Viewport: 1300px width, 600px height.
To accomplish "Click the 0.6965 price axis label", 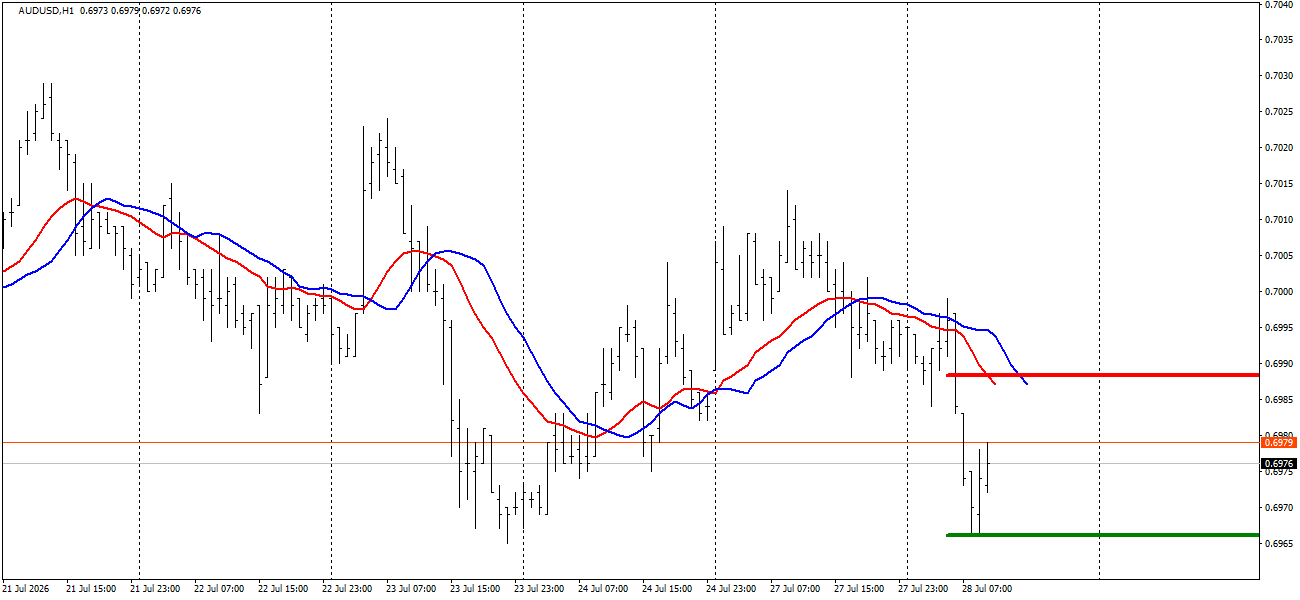I will point(1281,544).
